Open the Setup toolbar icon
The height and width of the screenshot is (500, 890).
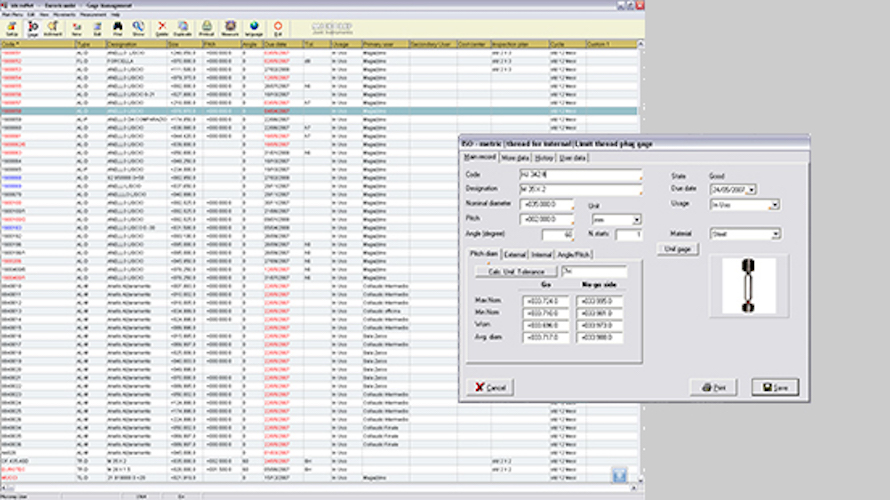coord(12,28)
